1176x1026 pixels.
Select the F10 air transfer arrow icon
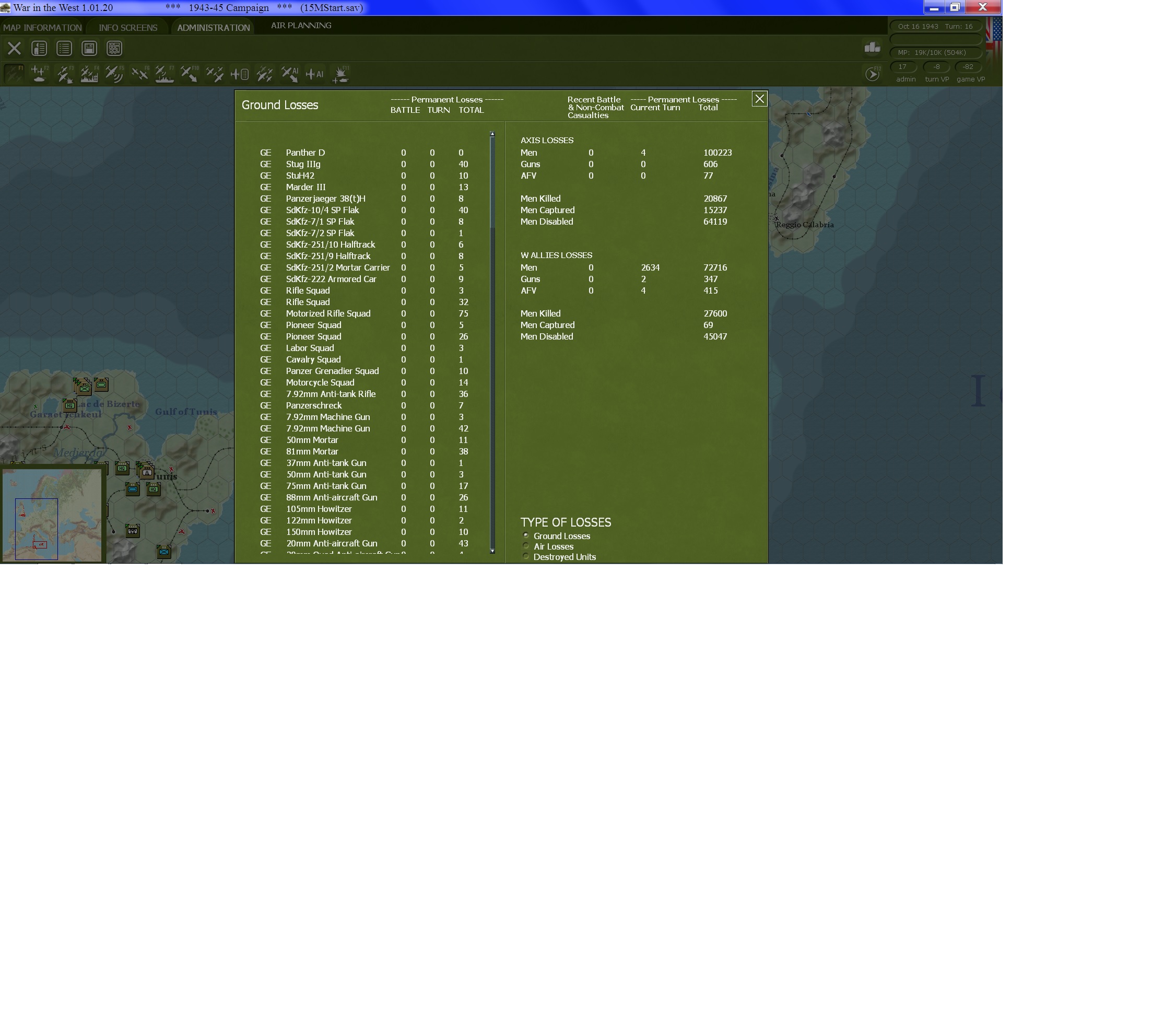click(190, 74)
